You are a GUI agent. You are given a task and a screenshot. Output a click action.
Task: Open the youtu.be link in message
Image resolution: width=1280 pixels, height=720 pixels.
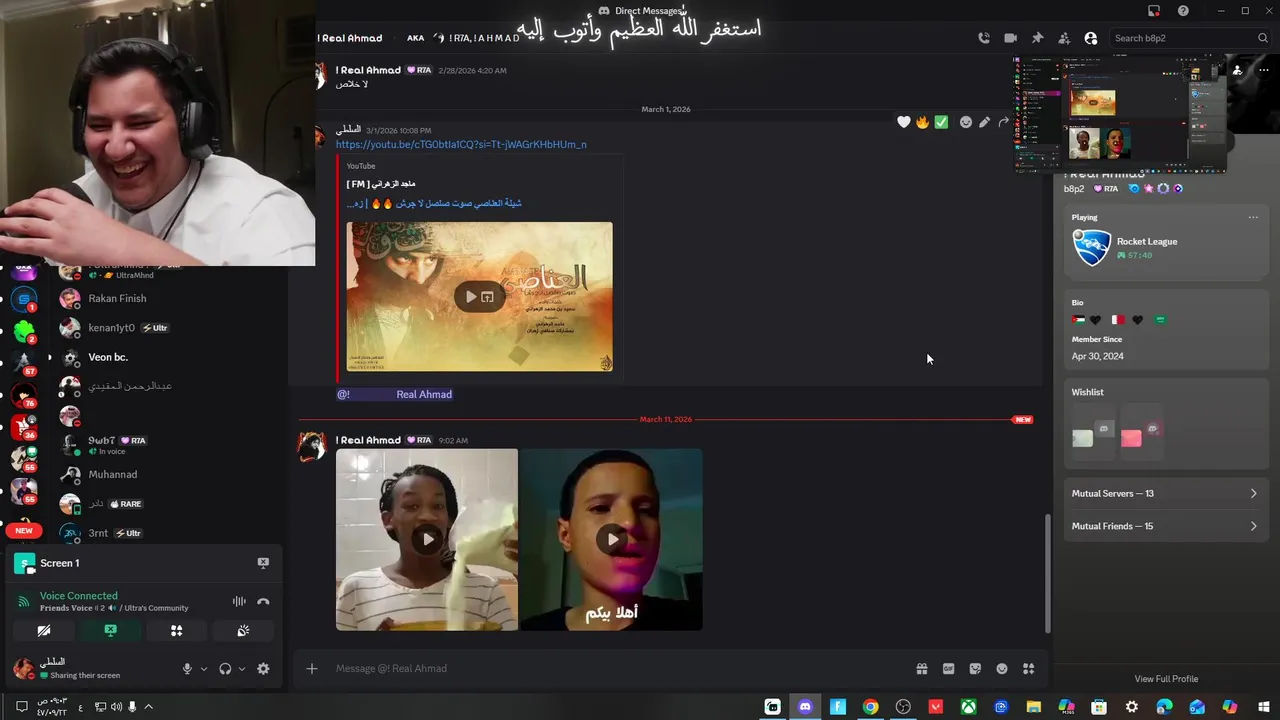coord(461,145)
